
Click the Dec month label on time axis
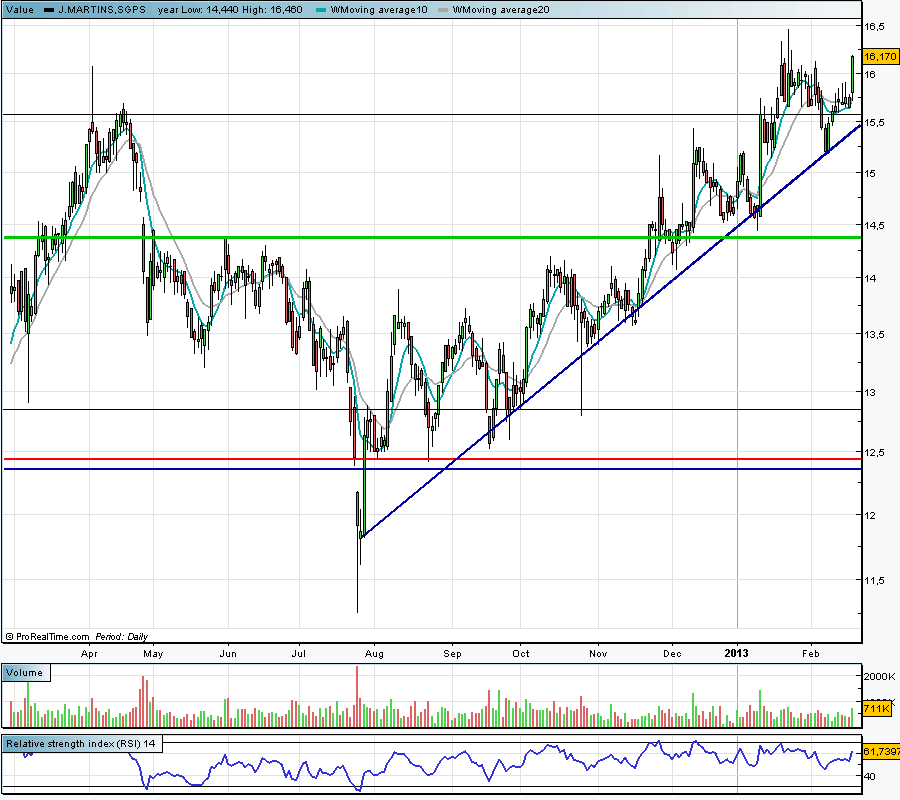(672, 654)
